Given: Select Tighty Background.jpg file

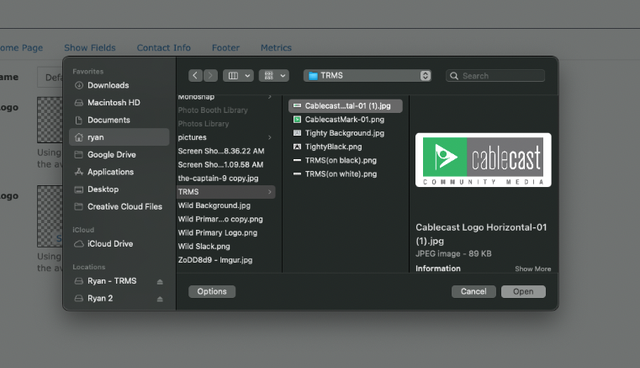Looking at the screenshot, I should click(x=345, y=133).
